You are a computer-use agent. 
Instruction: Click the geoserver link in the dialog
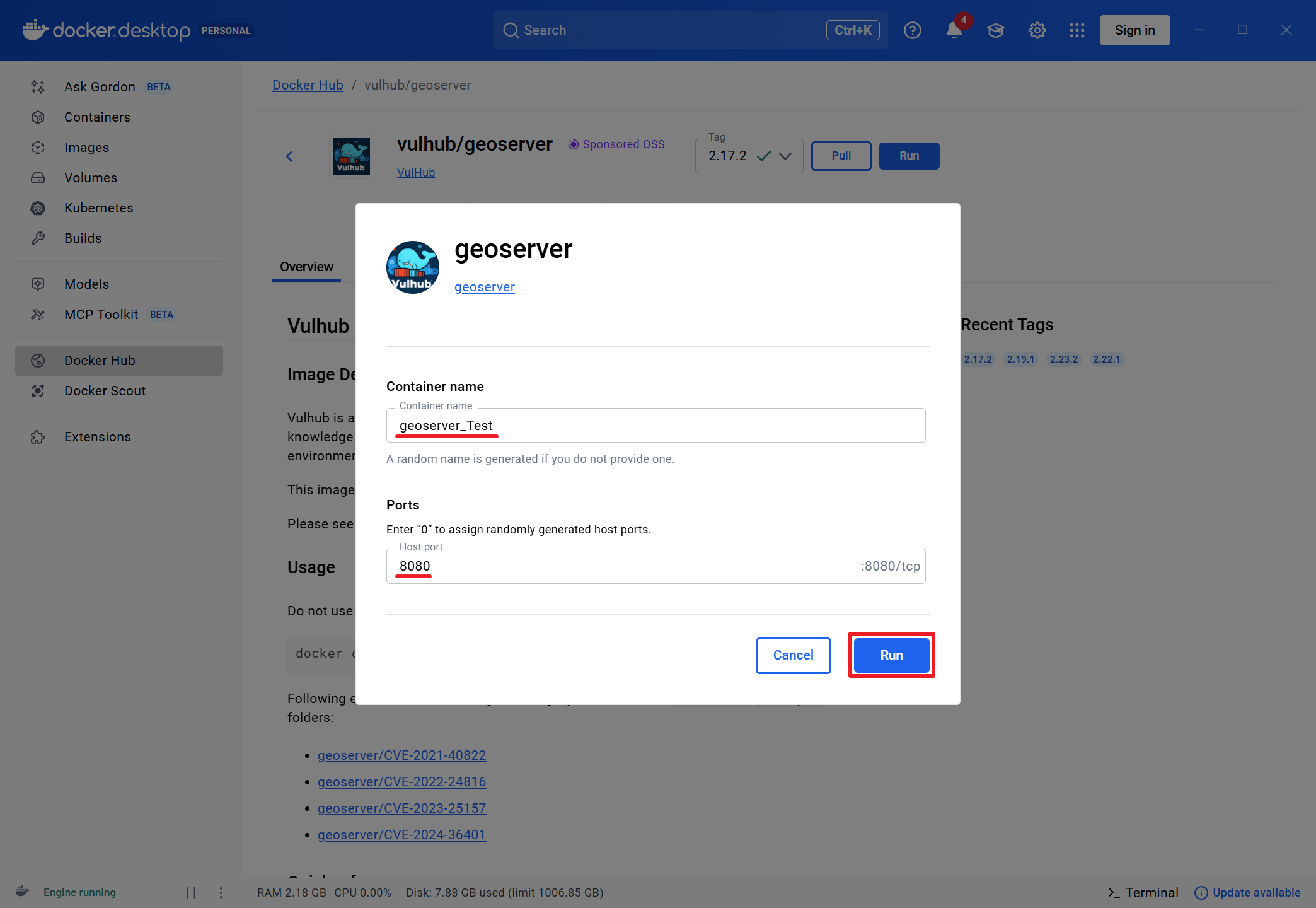(x=484, y=287)
